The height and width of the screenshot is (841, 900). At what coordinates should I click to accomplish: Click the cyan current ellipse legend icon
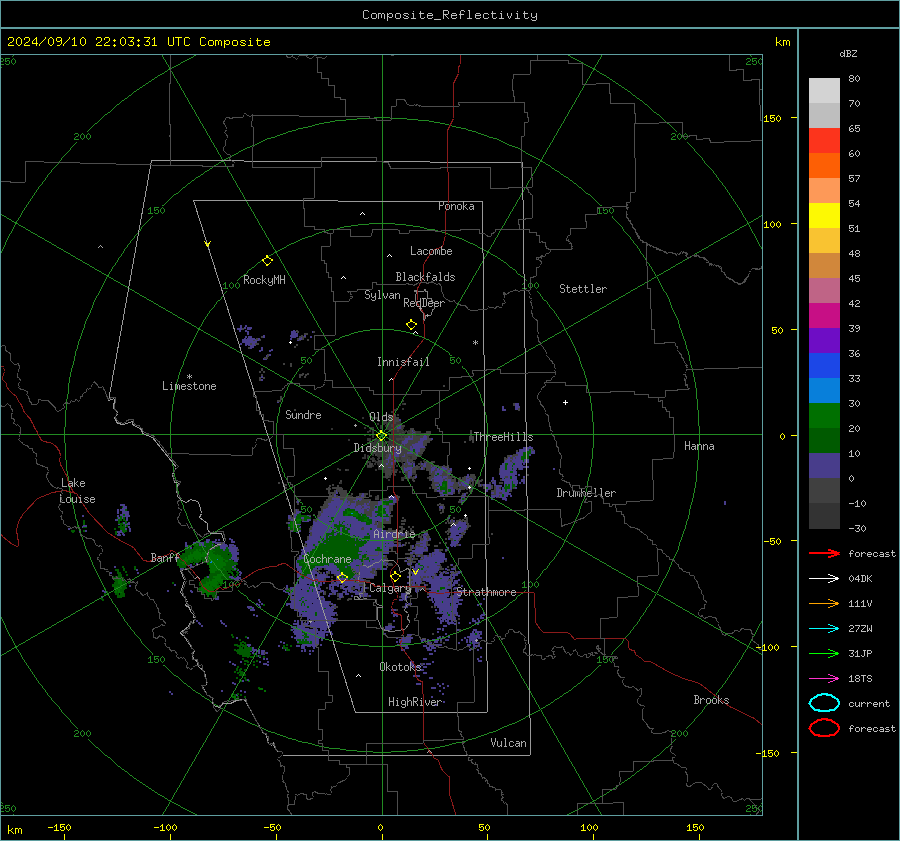click(824, 703)
